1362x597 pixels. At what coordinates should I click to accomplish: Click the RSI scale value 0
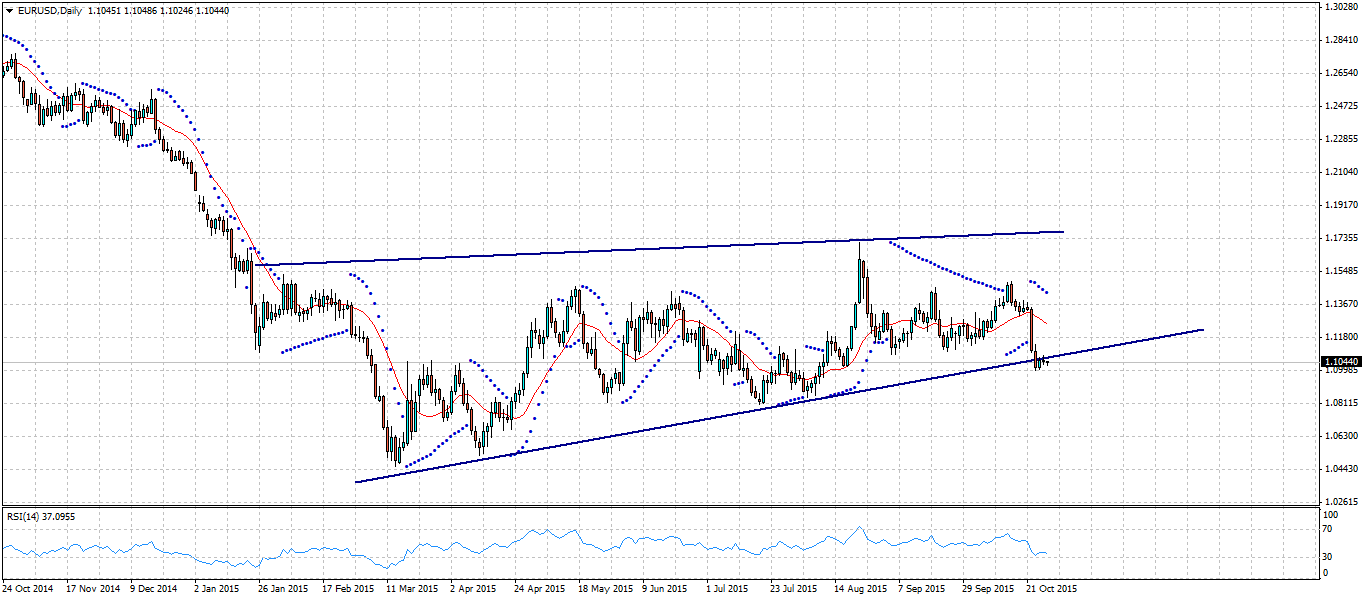tap(1326, 573)
